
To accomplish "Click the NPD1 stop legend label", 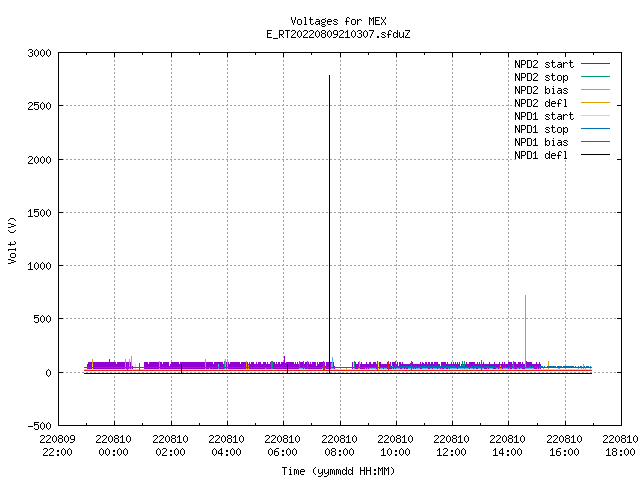I will 541,129.
